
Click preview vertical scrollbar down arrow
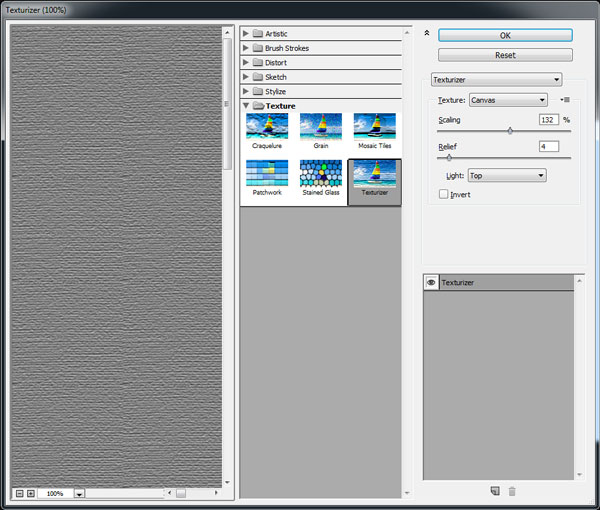pyautogui.click(x=227, y=482)
